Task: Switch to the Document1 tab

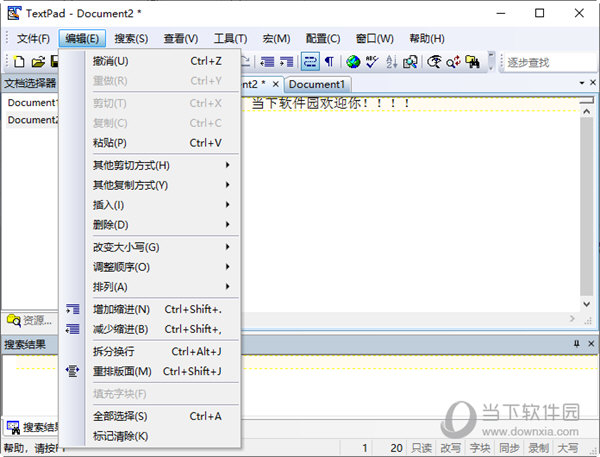Action: (x=317, y=84)
